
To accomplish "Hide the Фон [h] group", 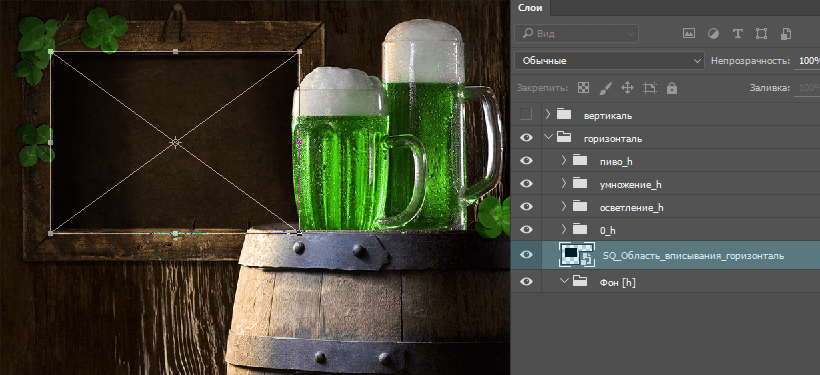I will pyautogui.click(x=526, y=282).
